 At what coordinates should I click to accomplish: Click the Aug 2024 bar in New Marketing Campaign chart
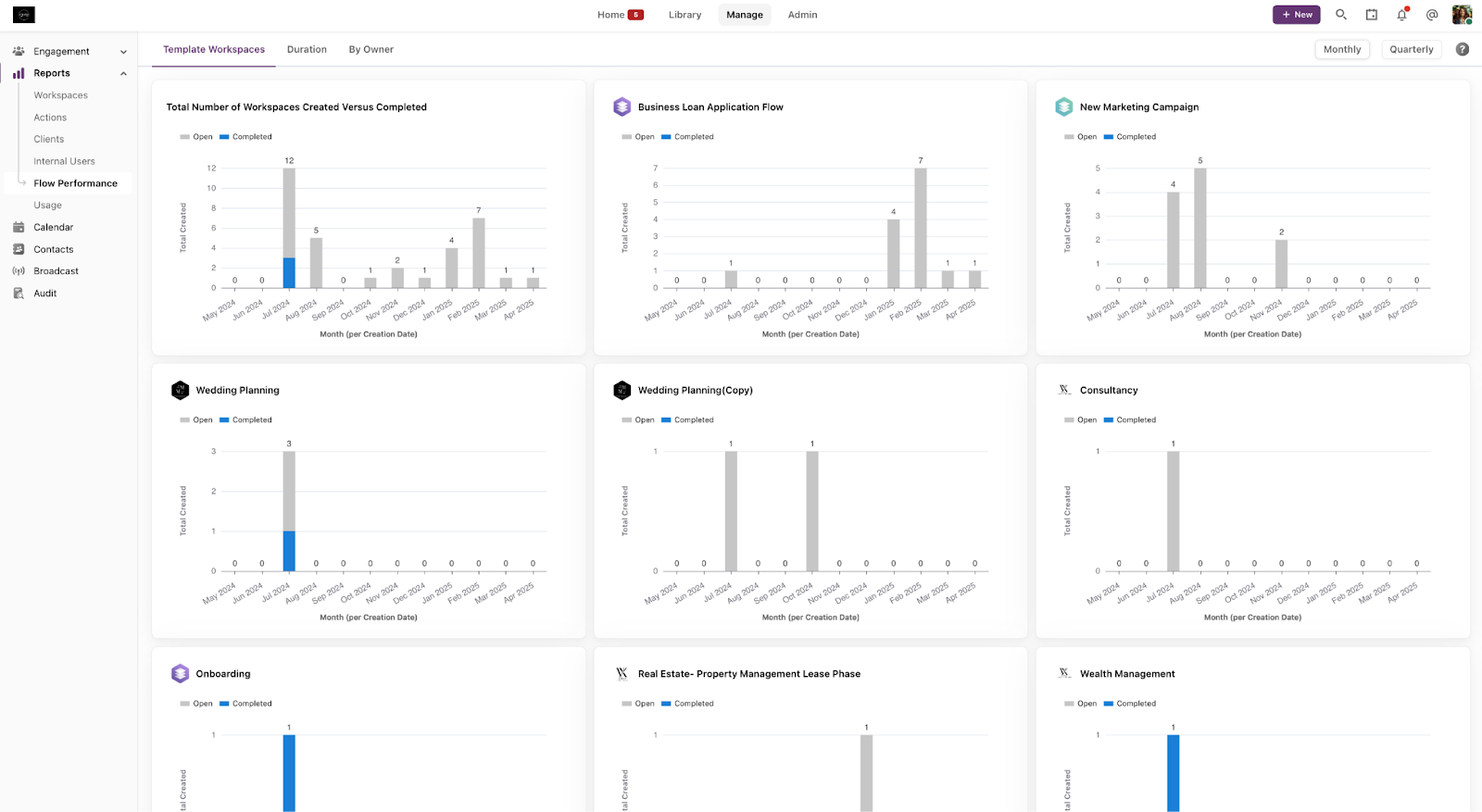point(1200,228)
